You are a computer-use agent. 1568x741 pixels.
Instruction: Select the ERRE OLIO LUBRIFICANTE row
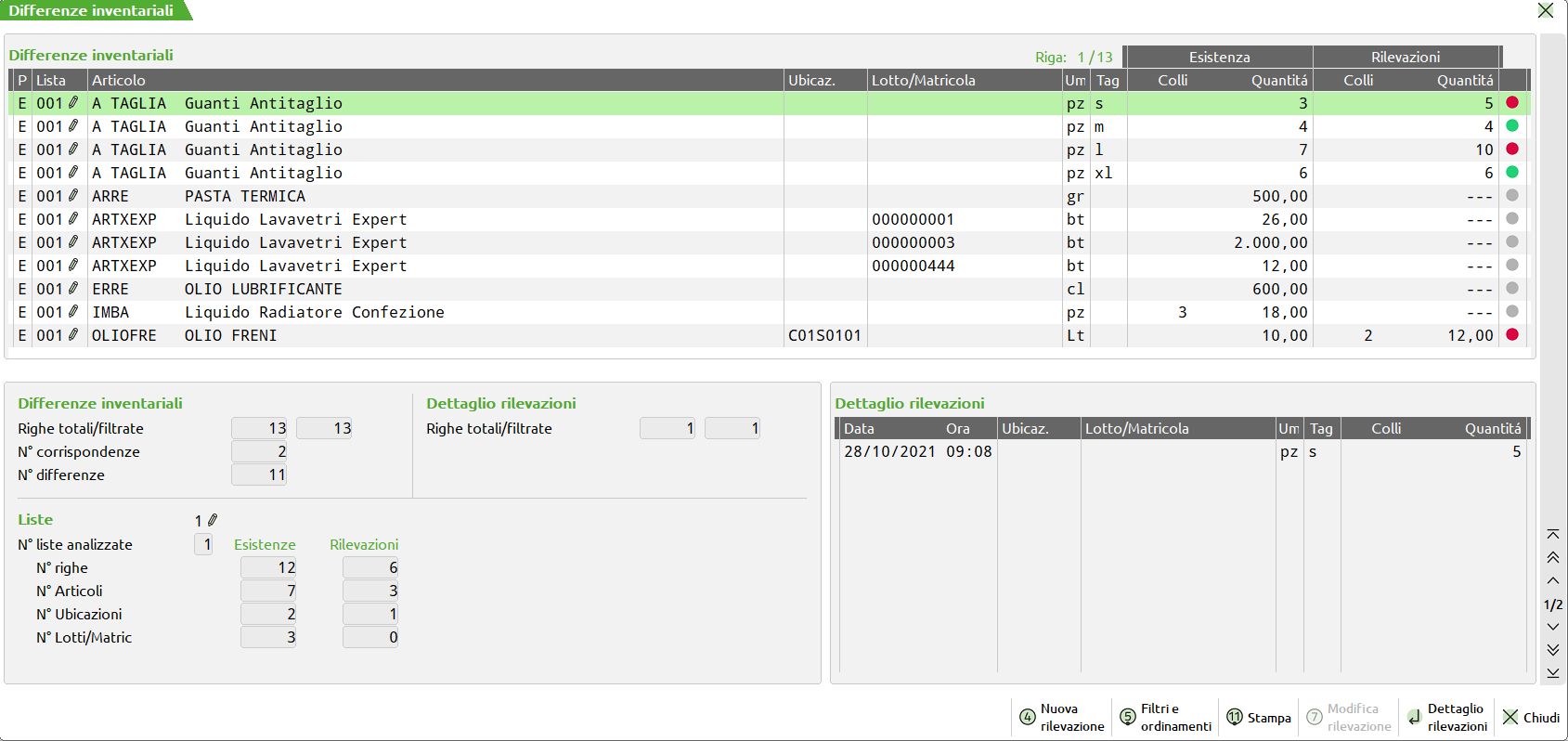(371, 290)
